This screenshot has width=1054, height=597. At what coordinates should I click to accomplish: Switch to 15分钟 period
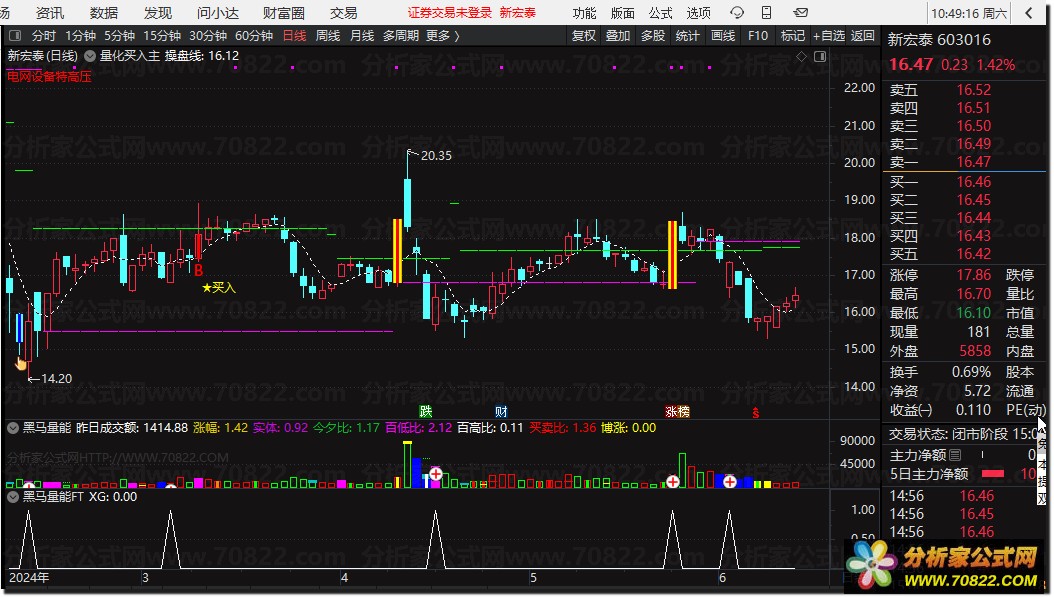[x=162, y=36]
